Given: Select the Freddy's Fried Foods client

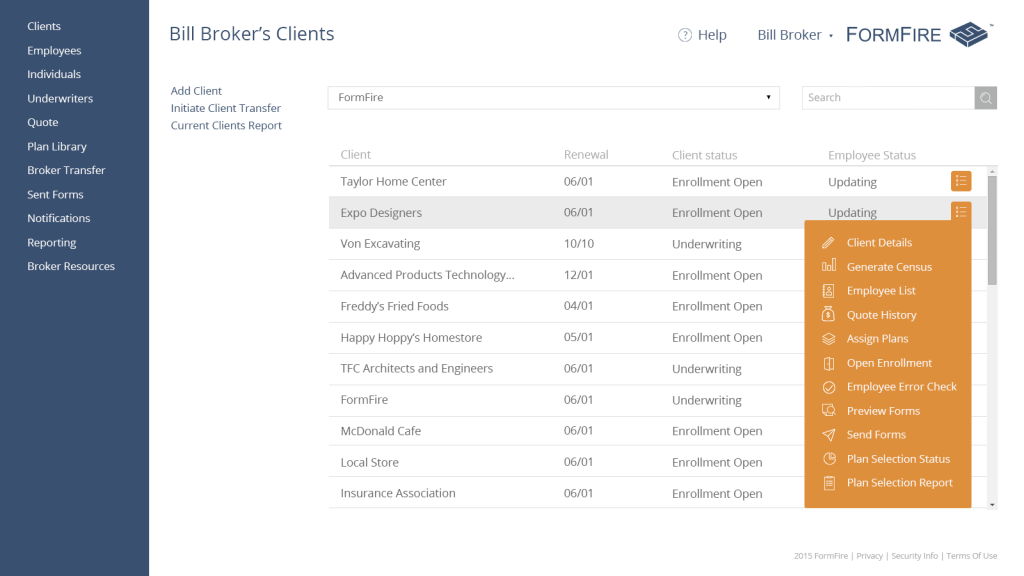Looking at the screenshot, I should tap(566, 306).
